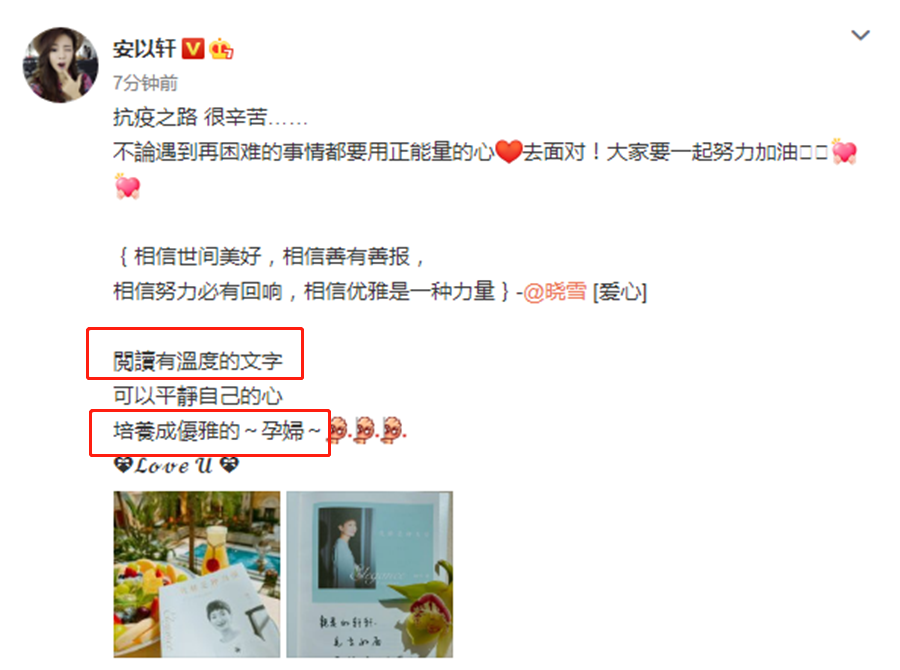Viewport: 900px width, 670px height.
Task: Open 安以轩's profile avatar photo
Action: [60, 65]
